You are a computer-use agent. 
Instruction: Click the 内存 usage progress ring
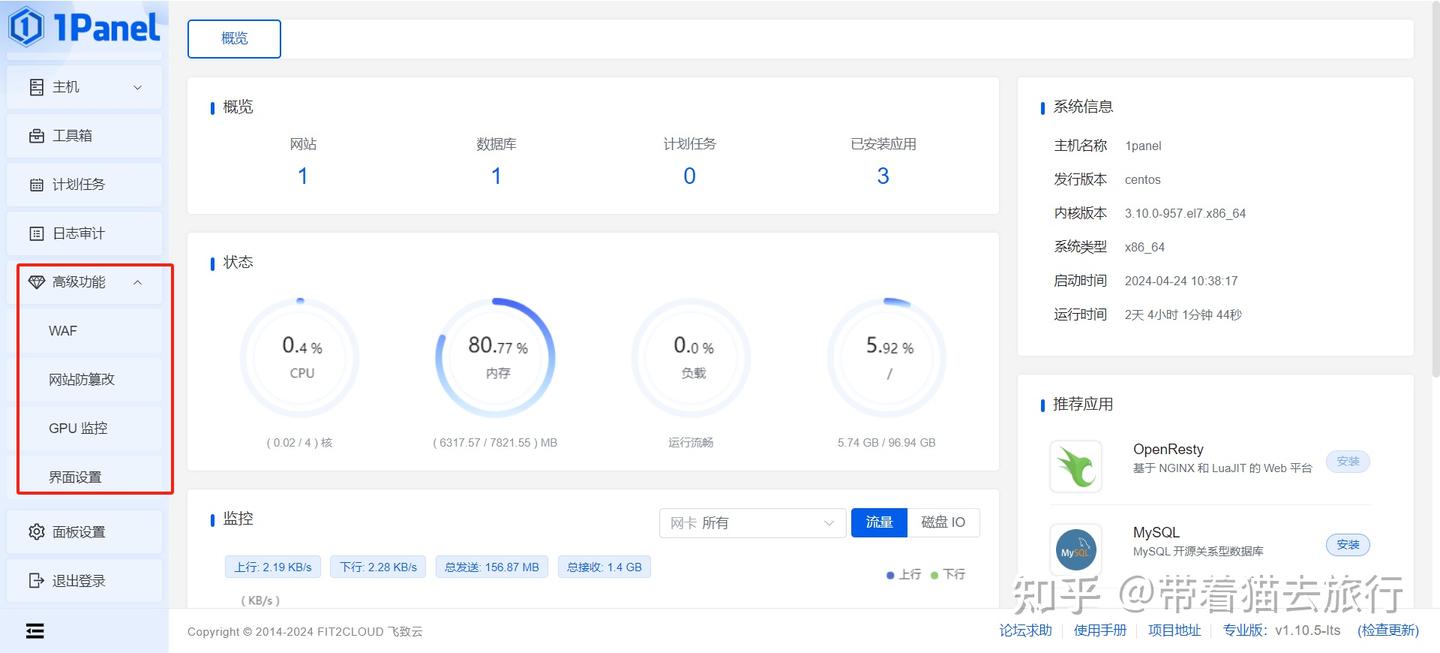pyautogui.click(x=495, y=356)
